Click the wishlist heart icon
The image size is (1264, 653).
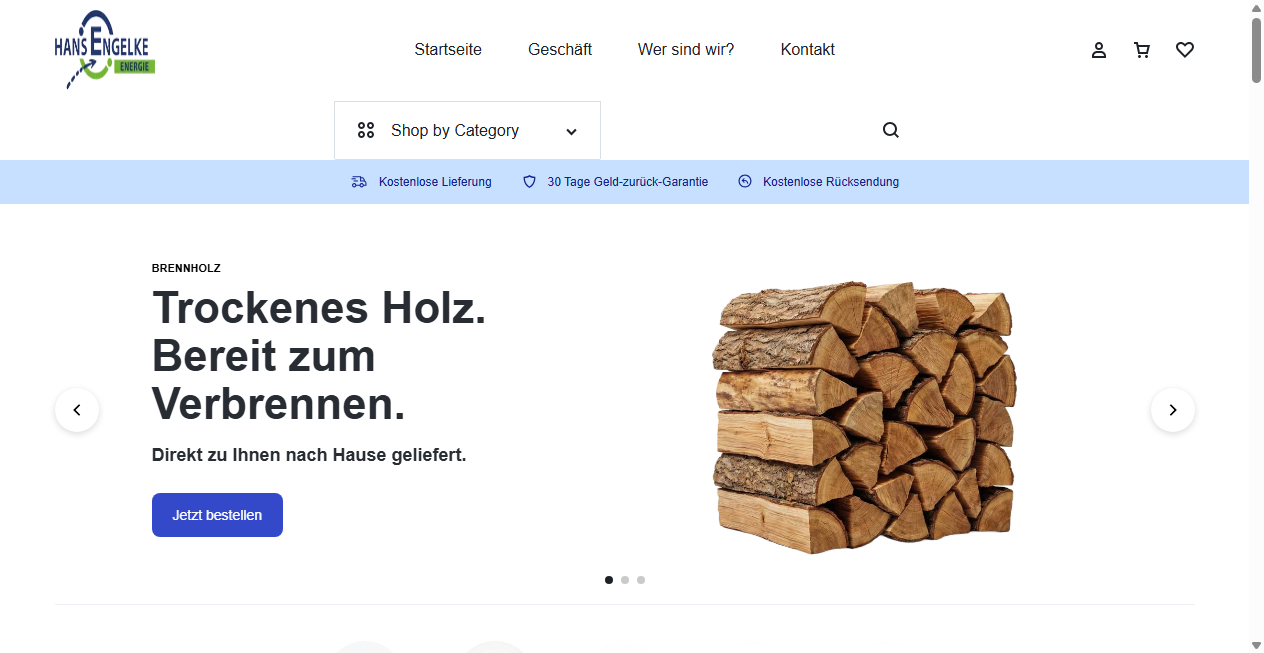click(x=1185, y=49)
